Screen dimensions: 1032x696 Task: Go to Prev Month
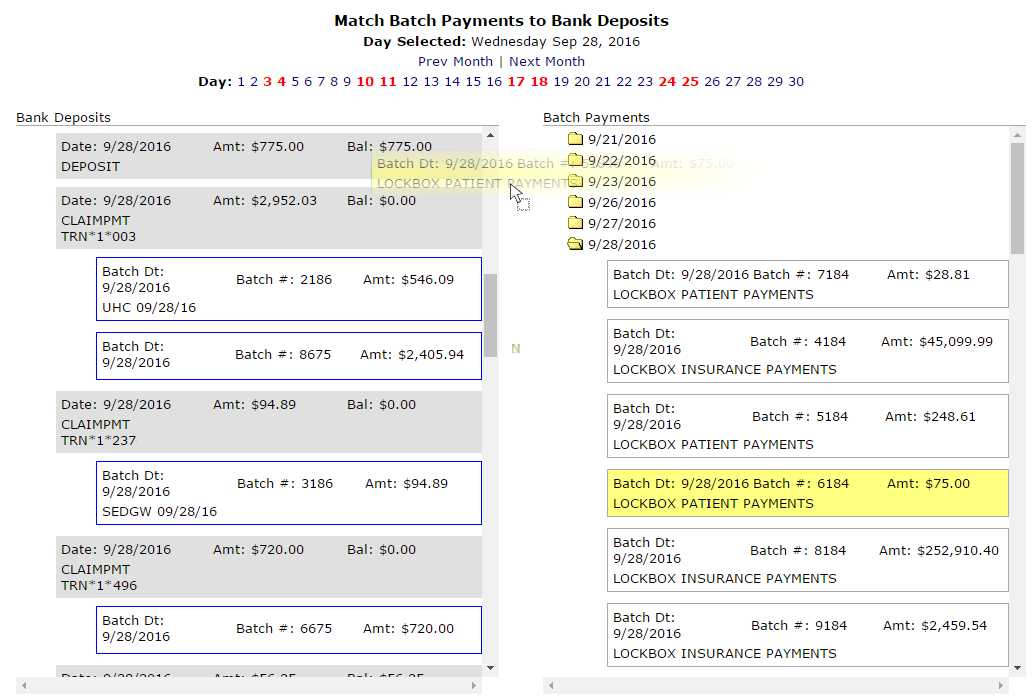[x=455, y=61]
